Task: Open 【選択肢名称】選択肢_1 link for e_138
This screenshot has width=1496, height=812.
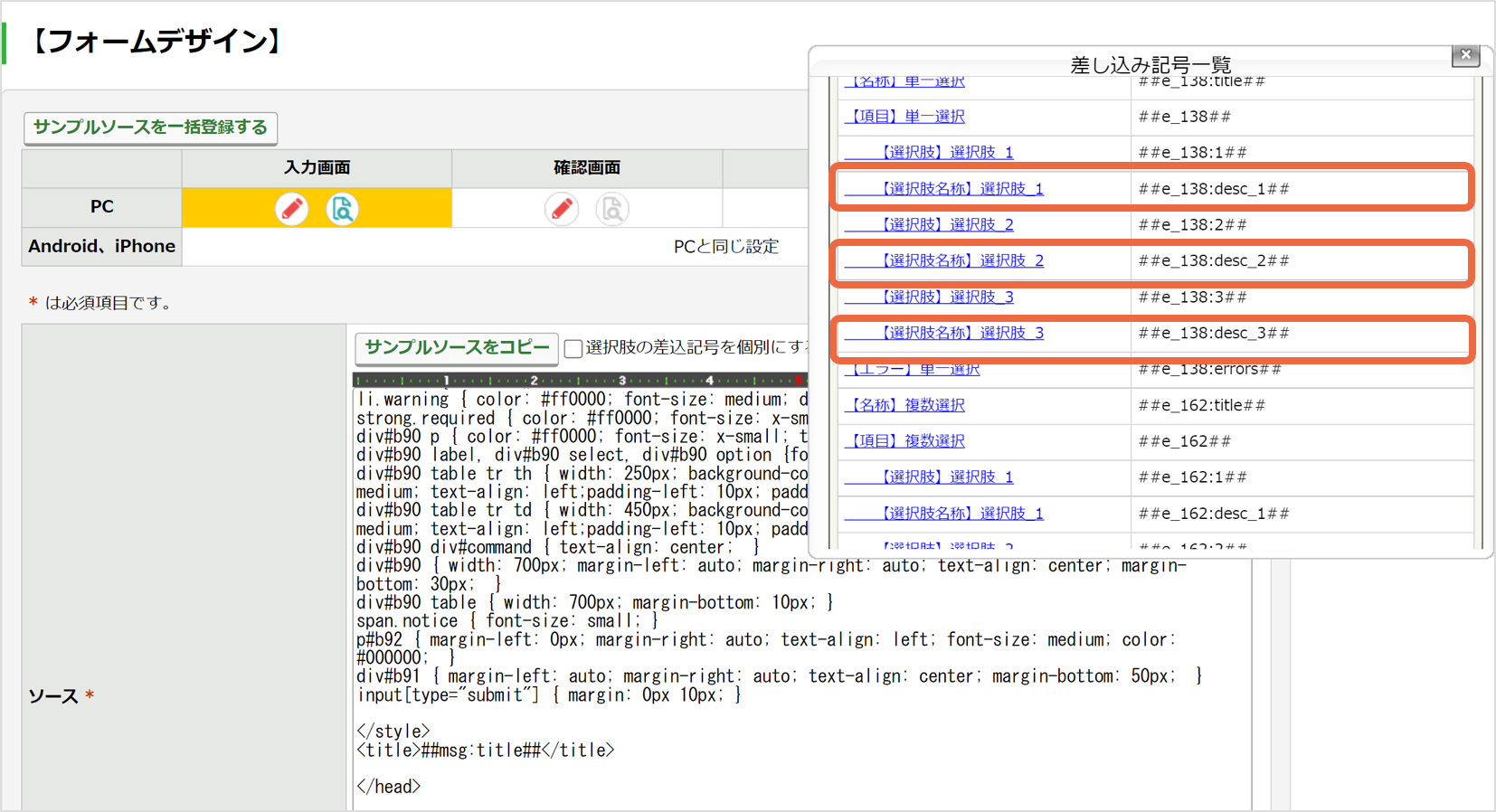Action: click(944, 188)
